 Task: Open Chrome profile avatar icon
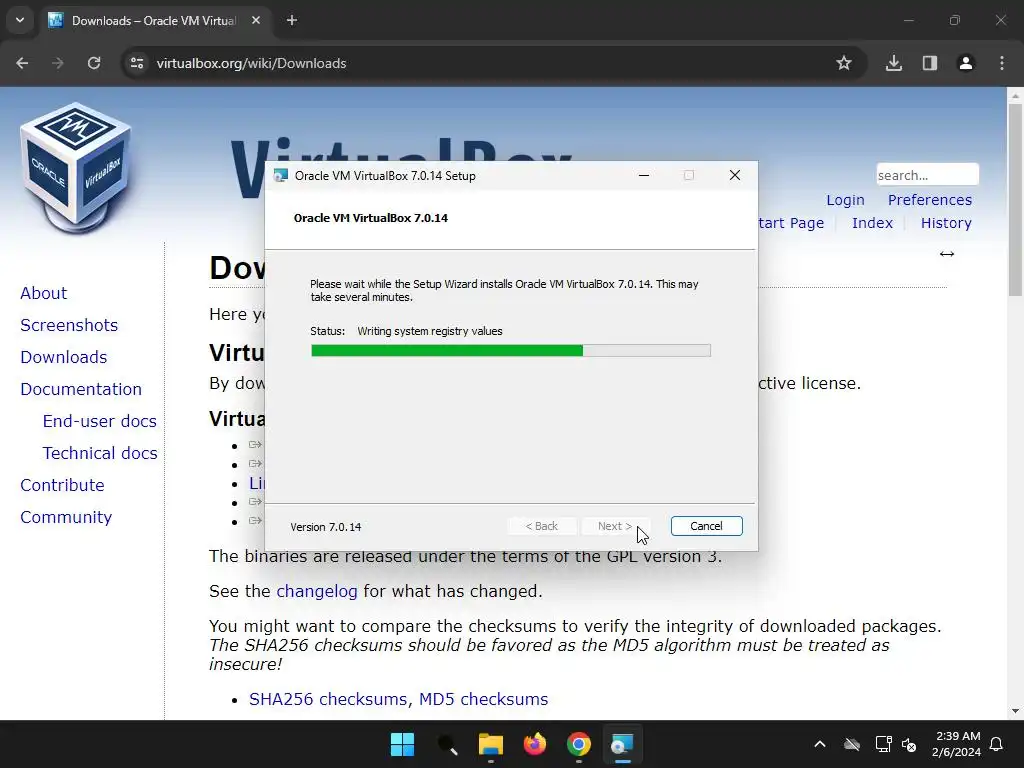click(965, 63)
